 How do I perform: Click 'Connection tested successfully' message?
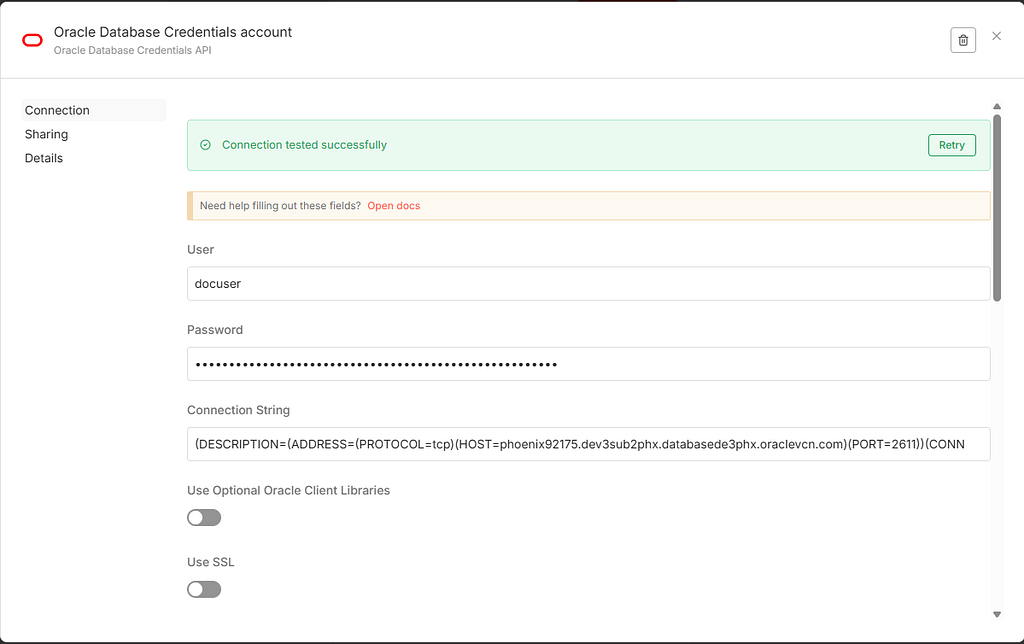[304, 145]
